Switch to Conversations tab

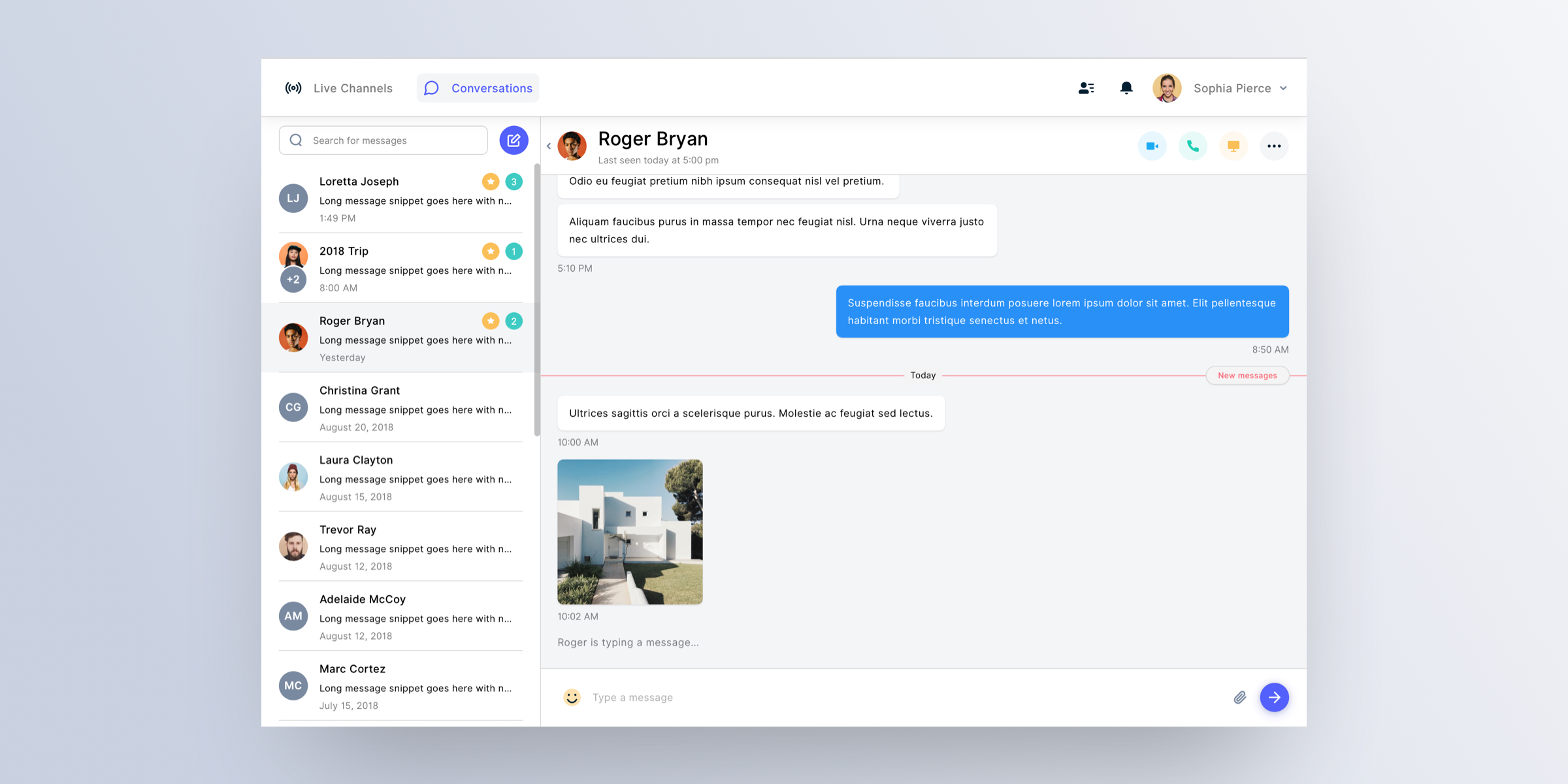(478, 88)
